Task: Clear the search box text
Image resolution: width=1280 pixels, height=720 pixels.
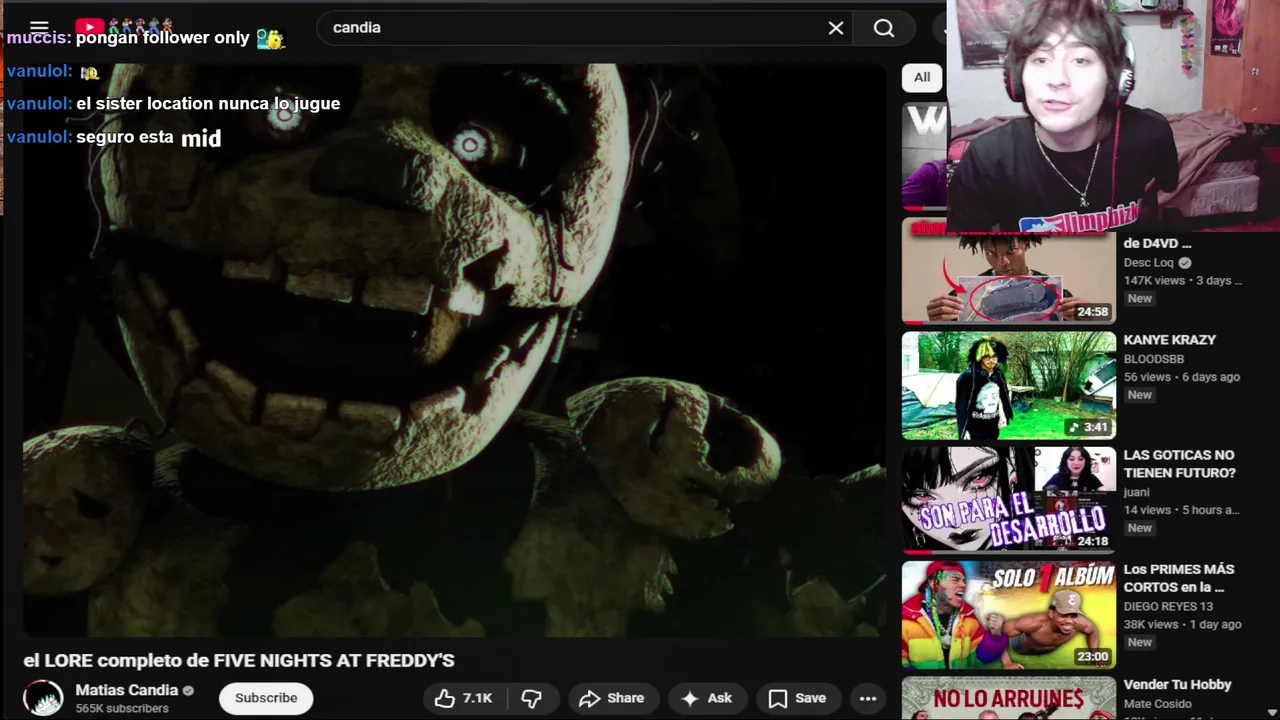Action: pyautogui.click(x=836, y=28)
